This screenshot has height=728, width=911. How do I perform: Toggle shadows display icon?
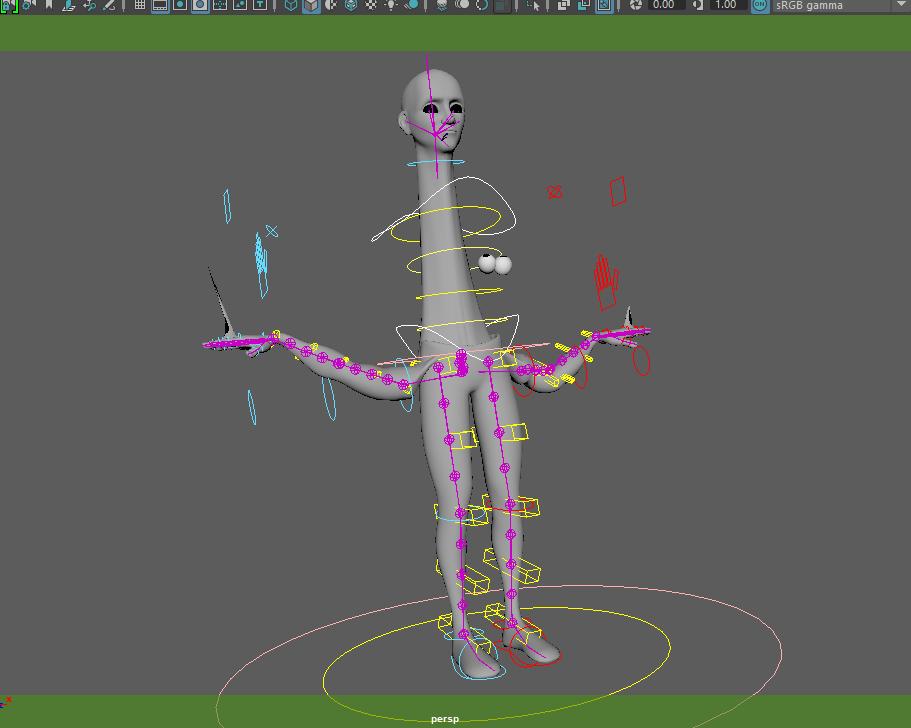[411, 5]
